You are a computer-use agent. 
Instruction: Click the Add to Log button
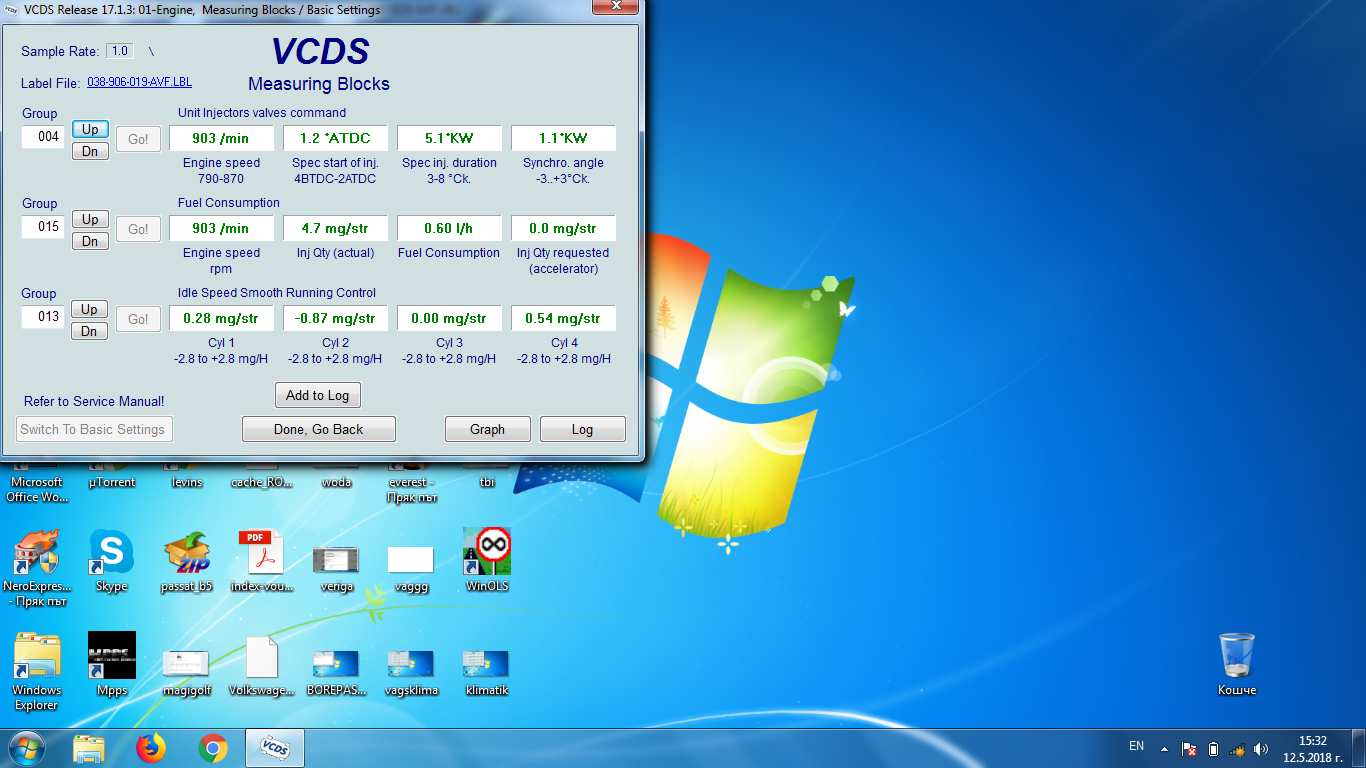click(317, 395)
